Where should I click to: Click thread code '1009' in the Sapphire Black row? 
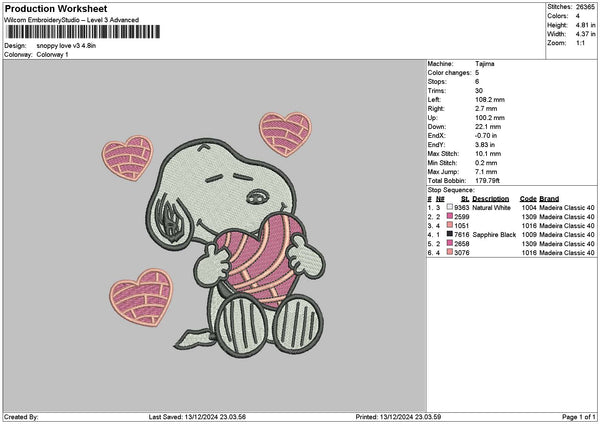(529, 235)
